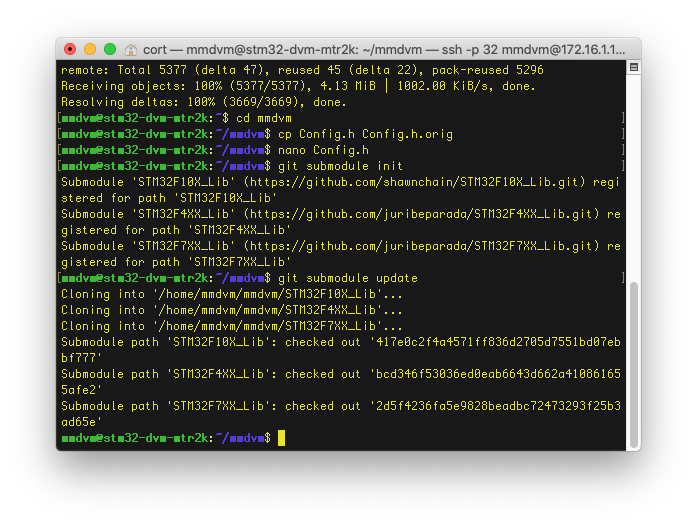Click the 'Resolving deltas: 100%' line
The height and width of the screenshot is (525, 697).
[204, 102]
